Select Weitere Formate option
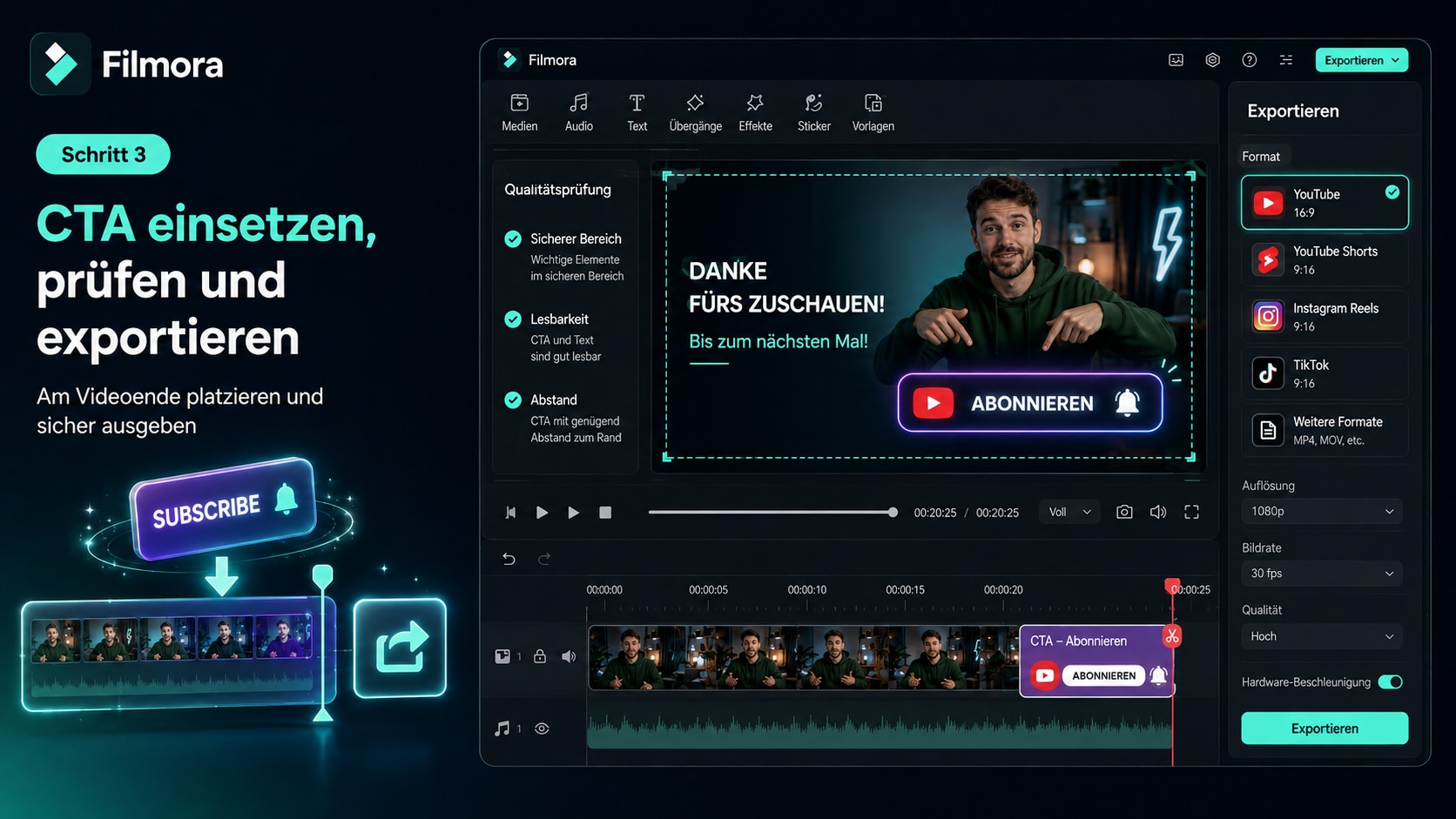The height and width of the screenshot is (819, 1456). [1325, 430]
